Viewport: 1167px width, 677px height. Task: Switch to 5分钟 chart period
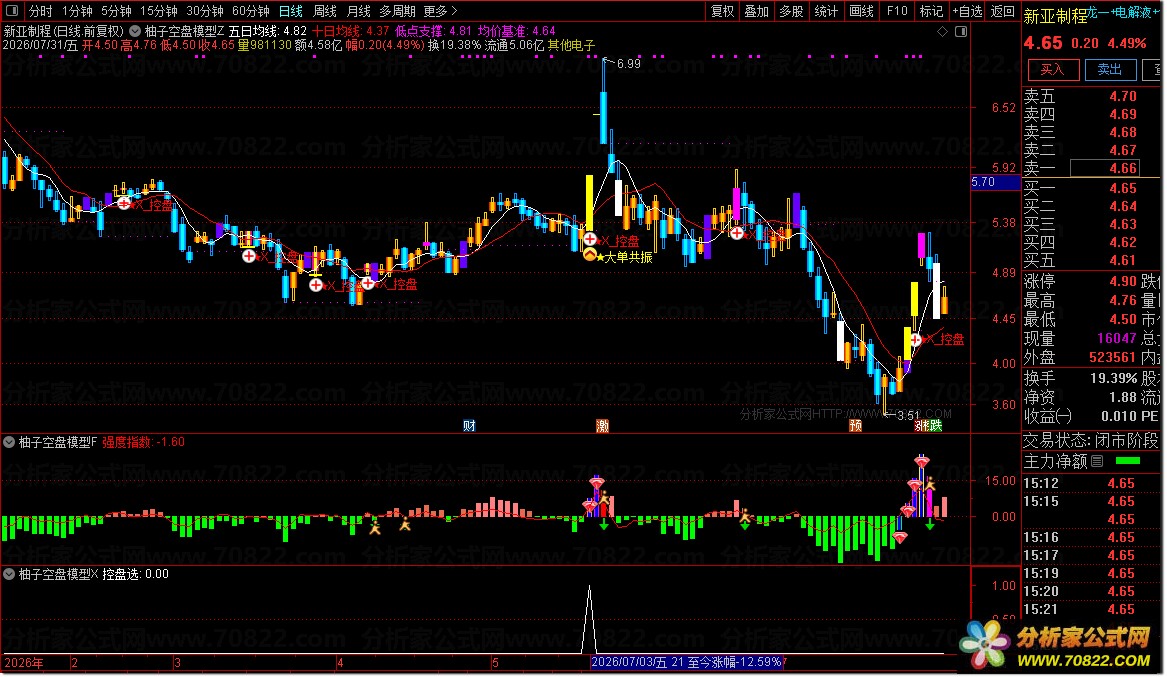click(116, 11)
